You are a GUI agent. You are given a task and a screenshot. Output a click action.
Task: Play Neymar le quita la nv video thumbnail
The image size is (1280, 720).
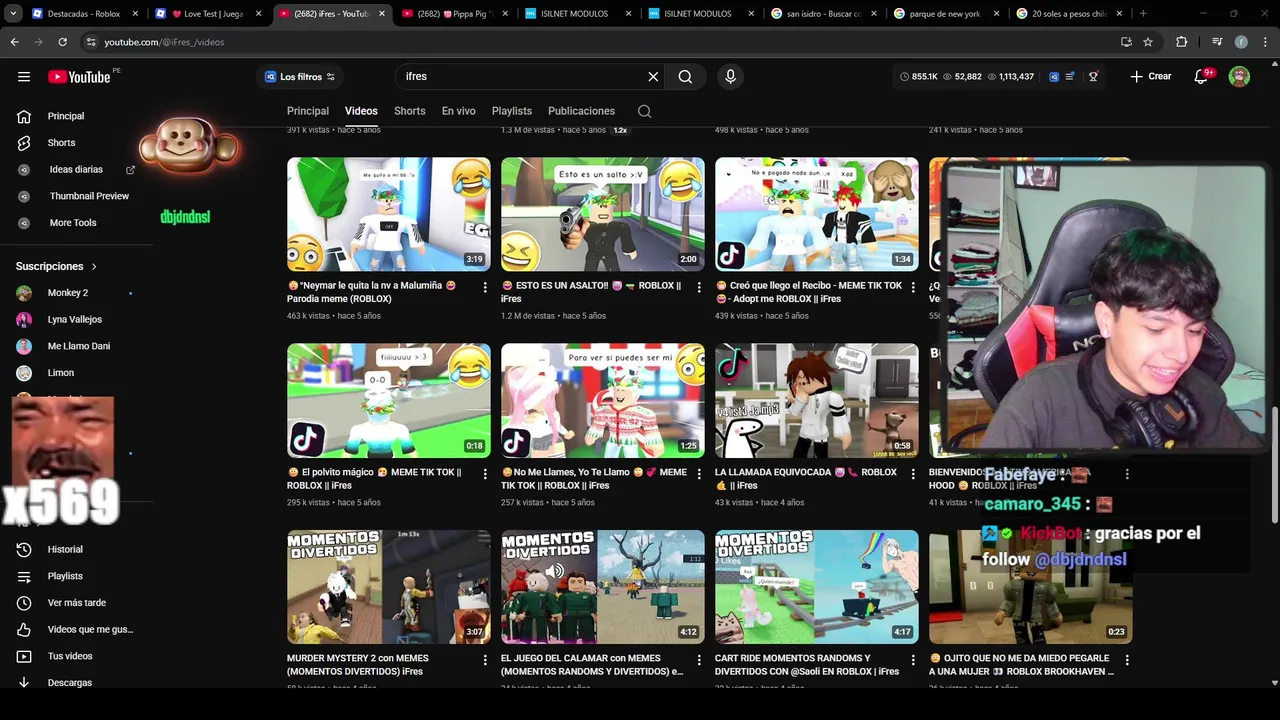click(389, 214)
